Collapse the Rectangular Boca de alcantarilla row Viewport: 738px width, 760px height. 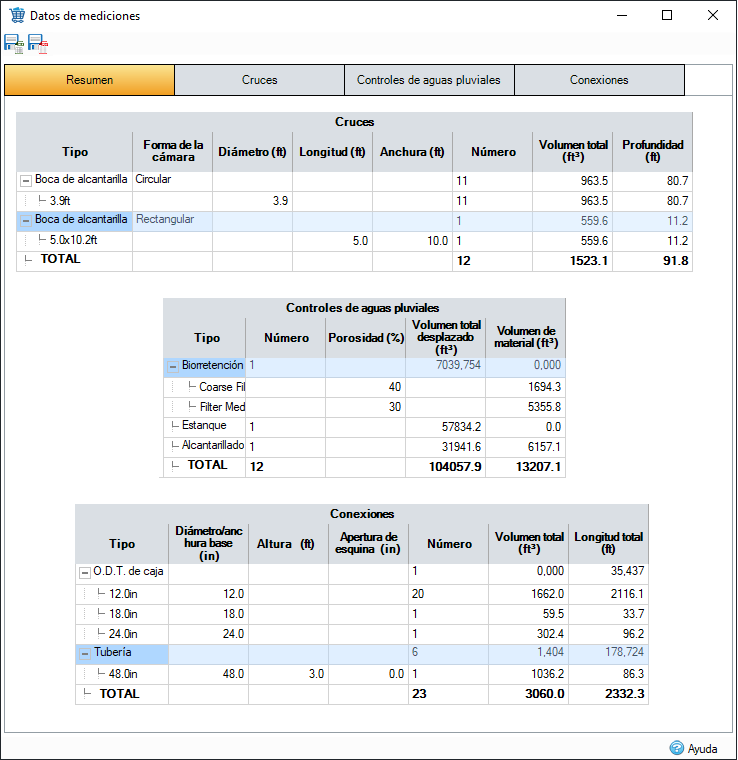pos(26,221)
